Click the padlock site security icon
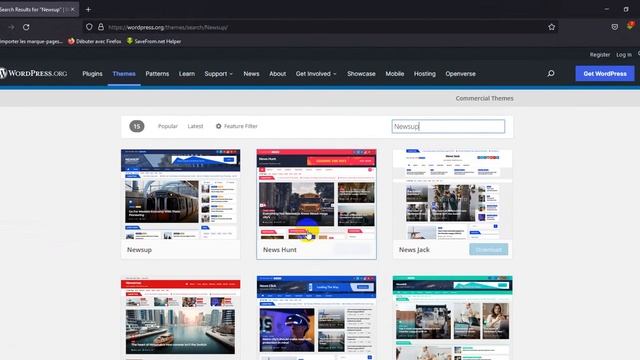This screenshot has height=360, width=640. (x=100, y=27)
